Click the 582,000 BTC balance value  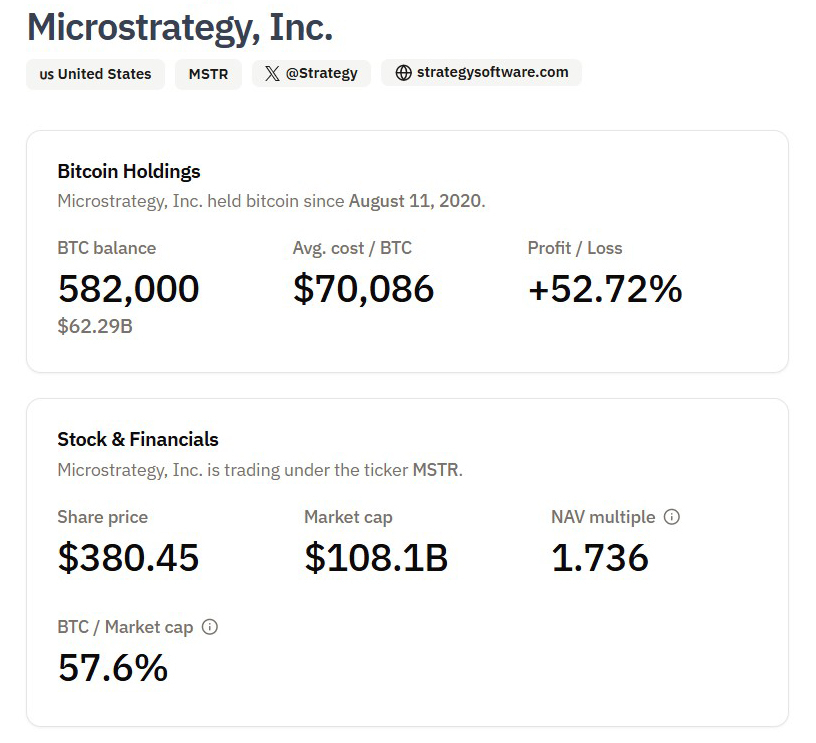(129, 289)
